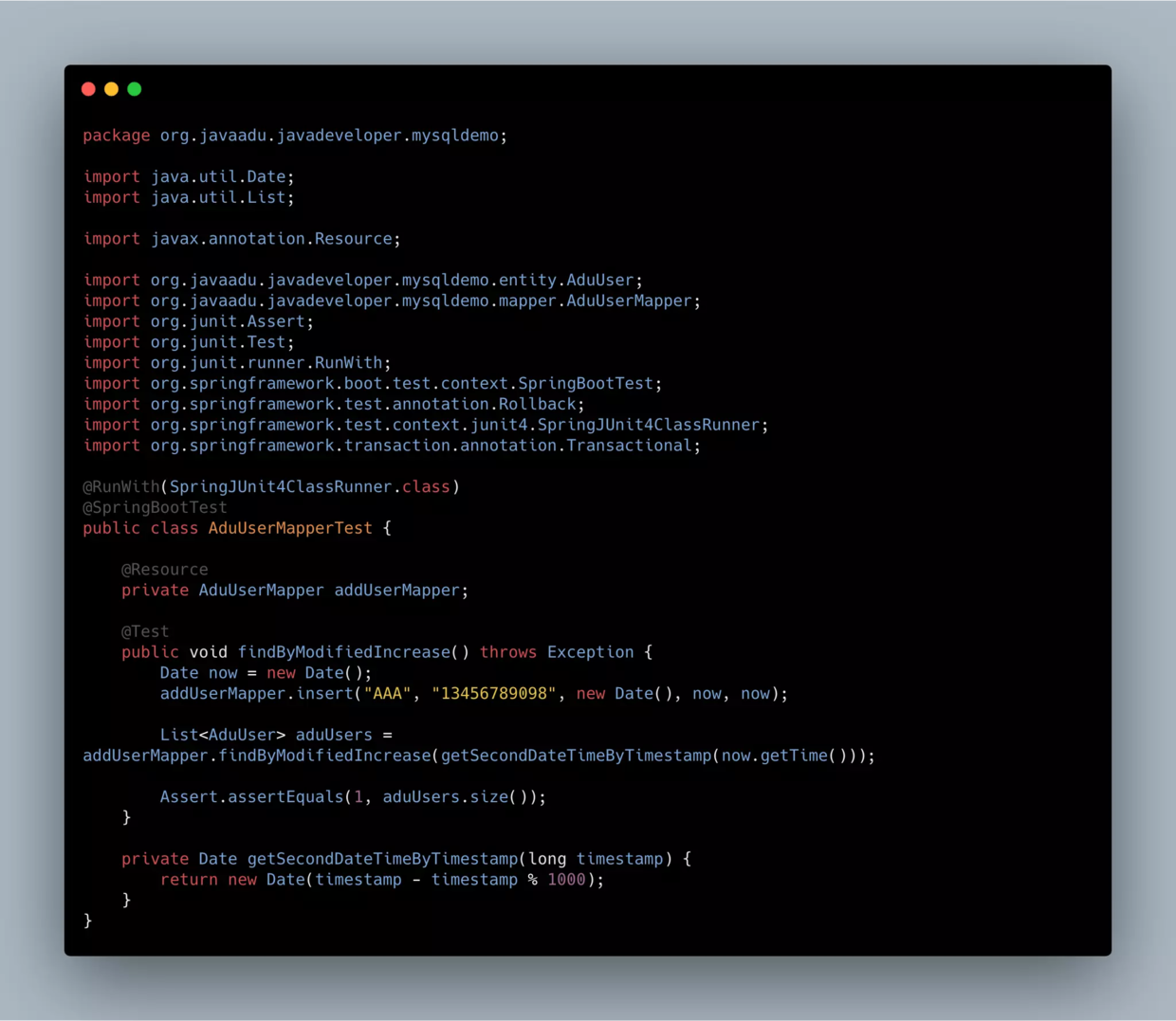Click the AduUserMapperTest class name
The image size is (1176, 1021).
(x=290, y=528)
